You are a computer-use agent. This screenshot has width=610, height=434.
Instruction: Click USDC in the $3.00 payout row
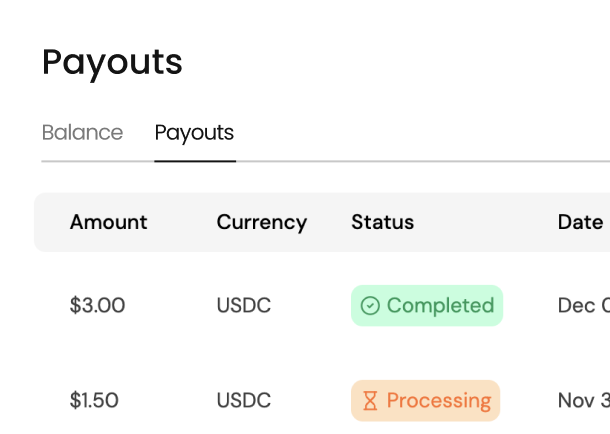click(243, 306)
